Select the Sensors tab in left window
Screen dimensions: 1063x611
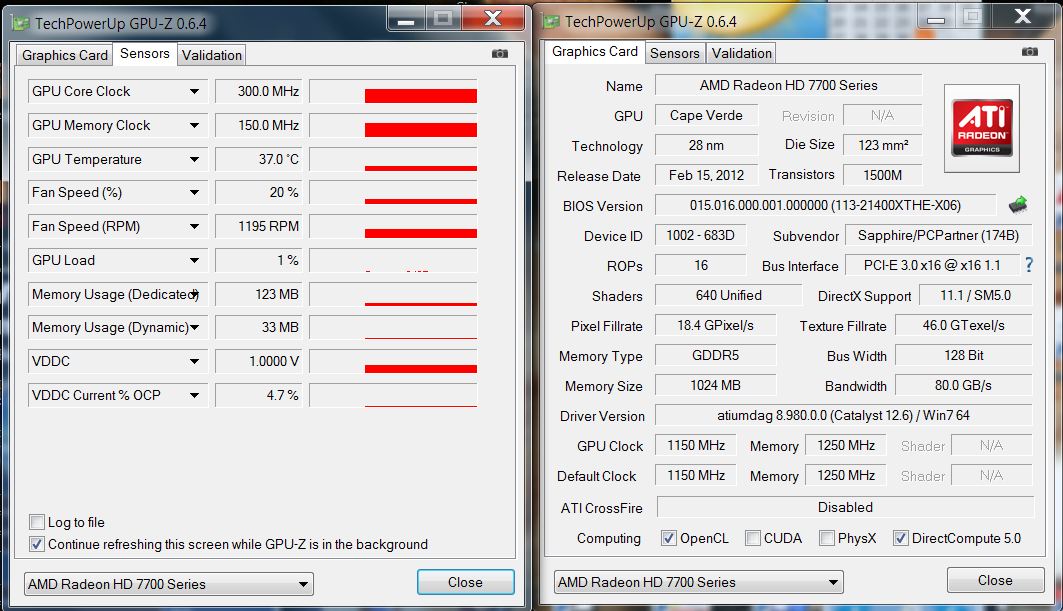click(x=144, y=54)
